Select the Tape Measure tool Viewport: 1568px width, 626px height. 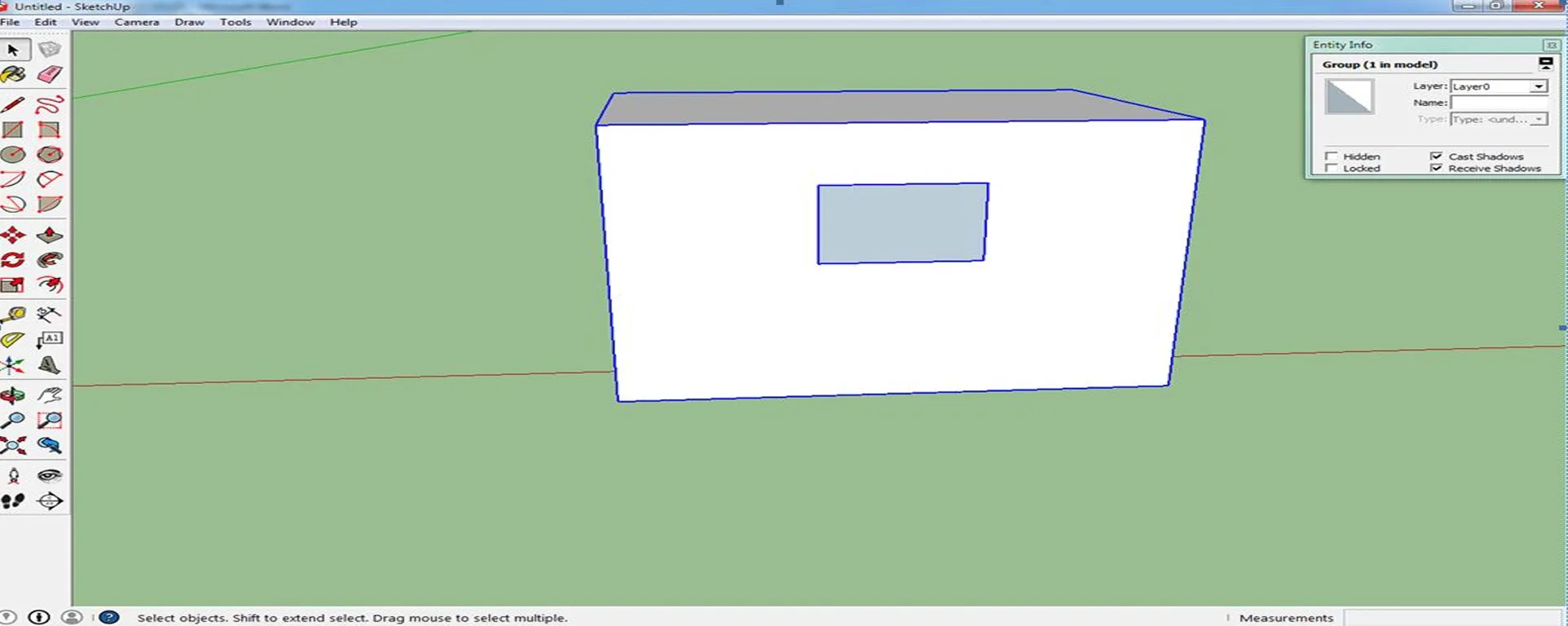tap(14, 315)
